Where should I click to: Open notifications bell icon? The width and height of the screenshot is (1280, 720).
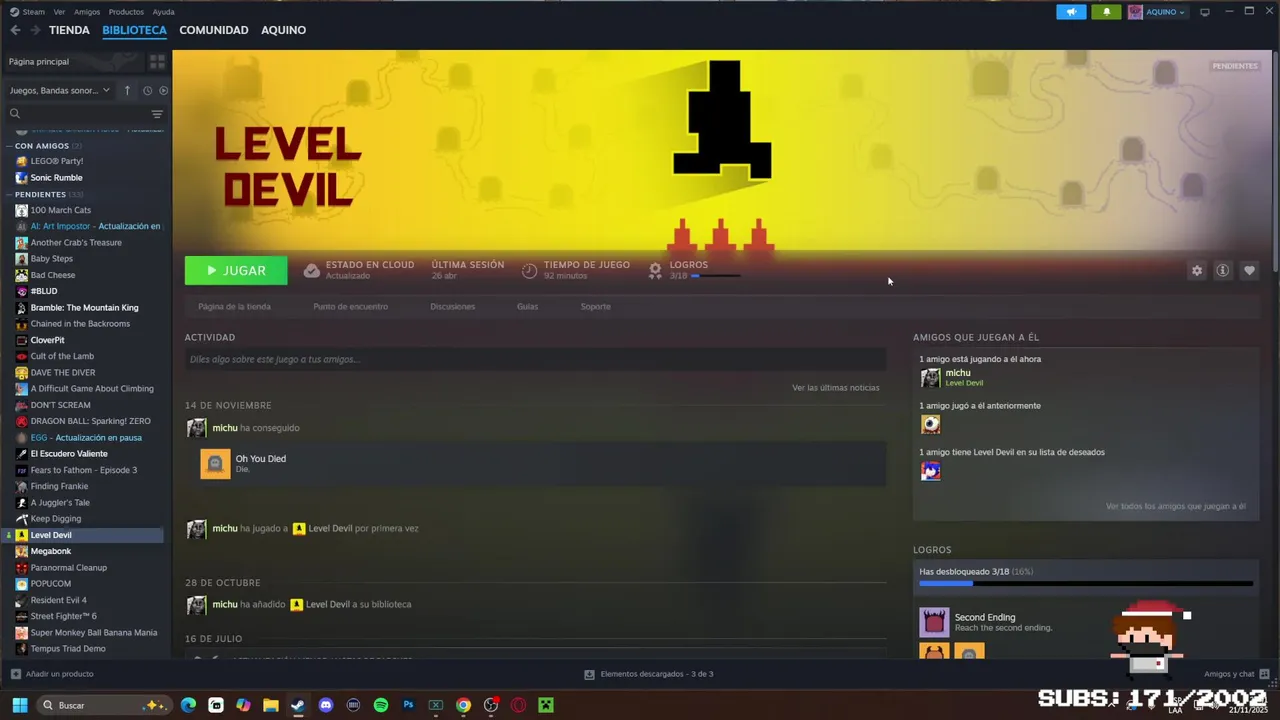(1106, 12)
